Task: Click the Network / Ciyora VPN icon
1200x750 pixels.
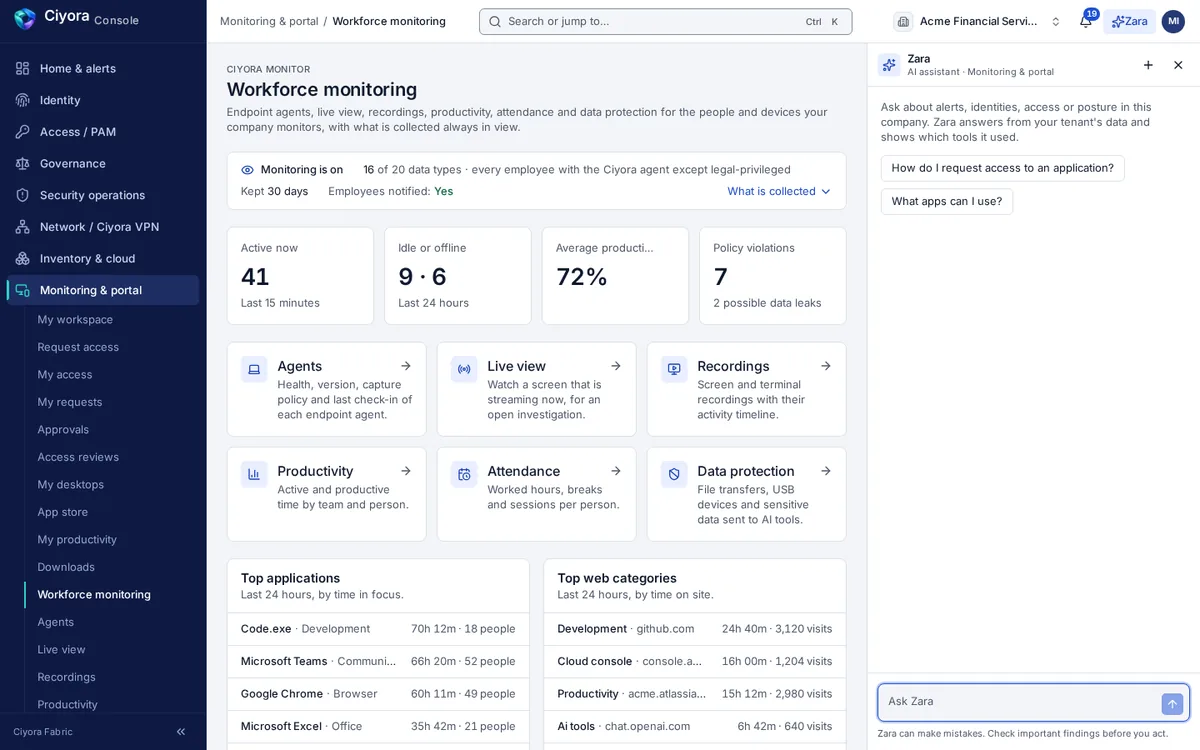Action: pyautogui.click(x=22, y=227)
